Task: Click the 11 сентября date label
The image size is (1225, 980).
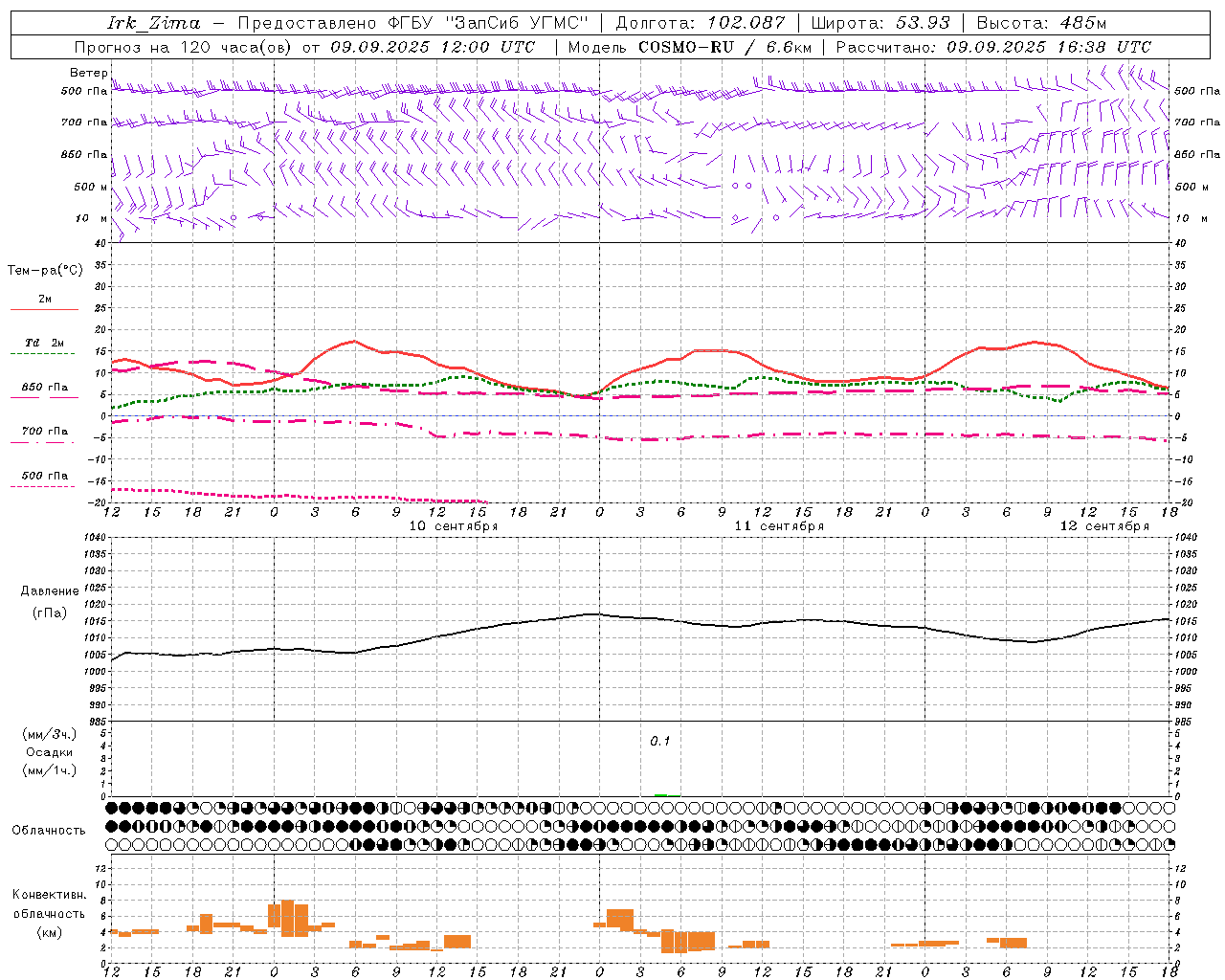Action: [779, 526]
